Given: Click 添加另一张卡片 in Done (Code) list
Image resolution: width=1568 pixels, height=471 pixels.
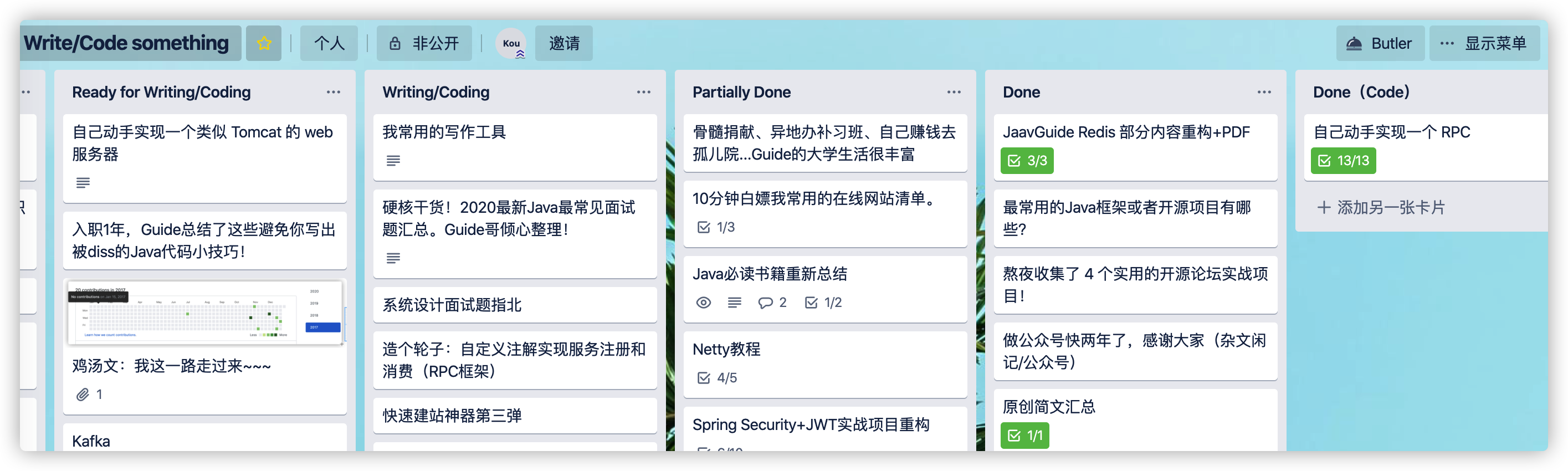Looking at the screenshot, I should 1381,207.
